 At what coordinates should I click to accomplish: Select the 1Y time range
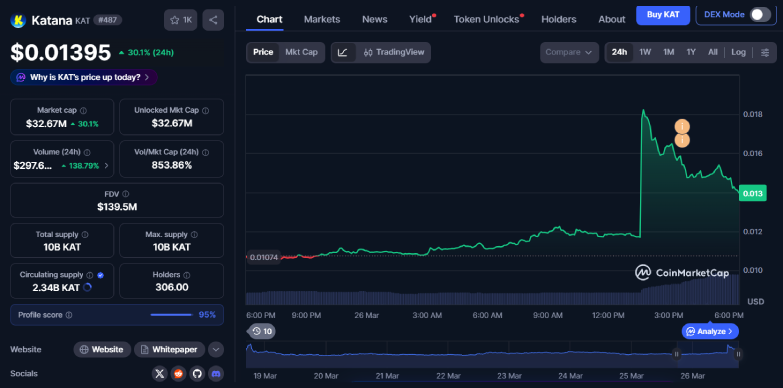[691, 52]
